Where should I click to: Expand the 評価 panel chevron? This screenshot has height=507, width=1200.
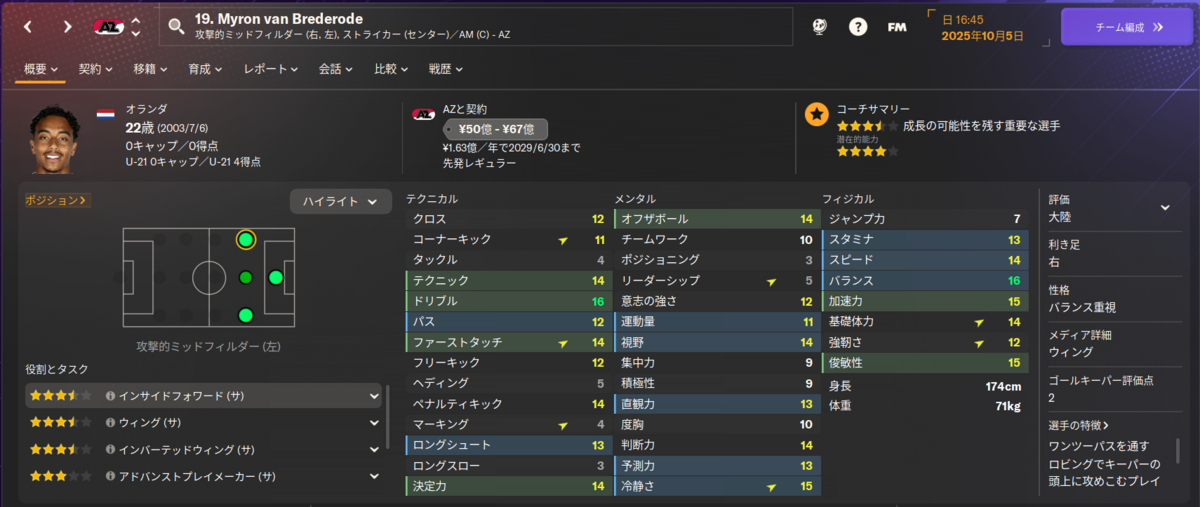[x=1164, y=207]
